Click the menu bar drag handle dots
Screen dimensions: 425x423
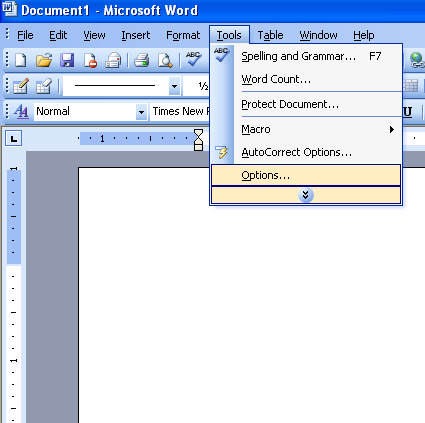pyautogui.click(x=7, y=35)
